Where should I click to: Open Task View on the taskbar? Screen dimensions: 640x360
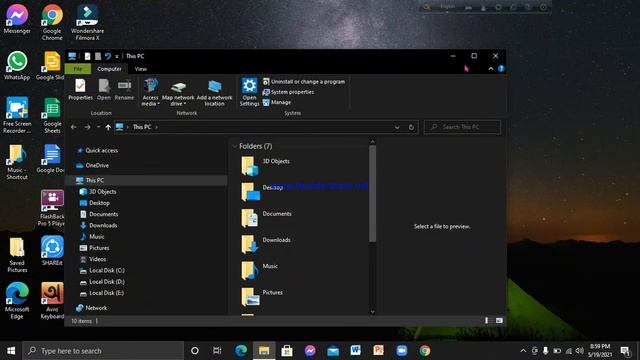click(217, 351)
